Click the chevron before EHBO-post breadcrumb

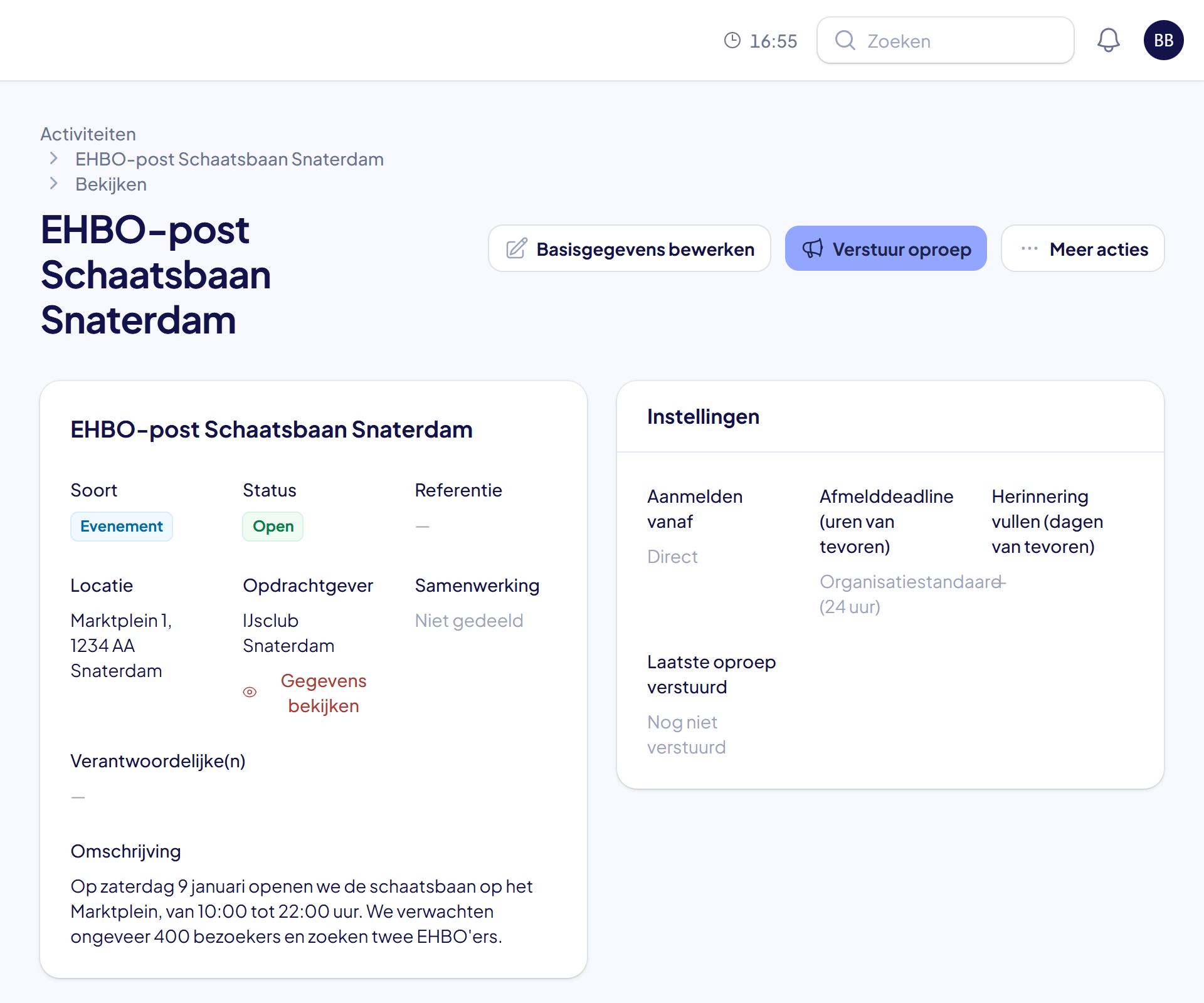(54, 159)
